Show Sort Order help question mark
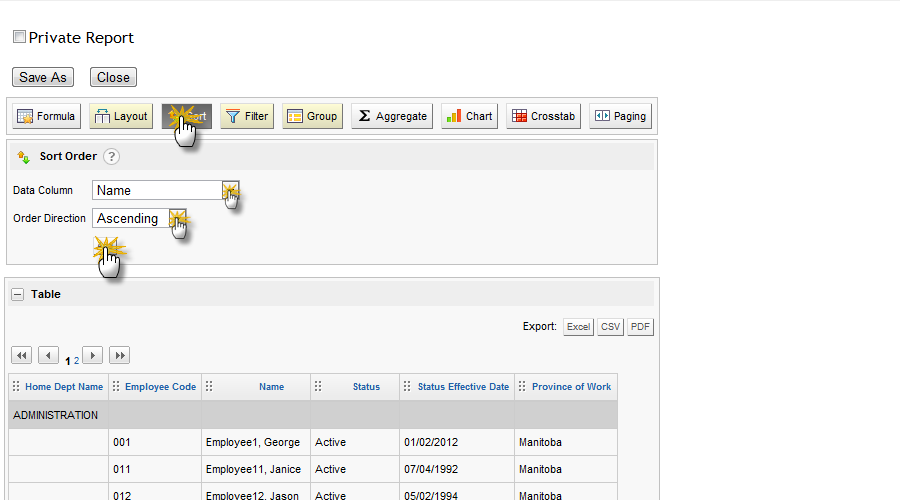 pyautogui.click(x=112, y=156)
